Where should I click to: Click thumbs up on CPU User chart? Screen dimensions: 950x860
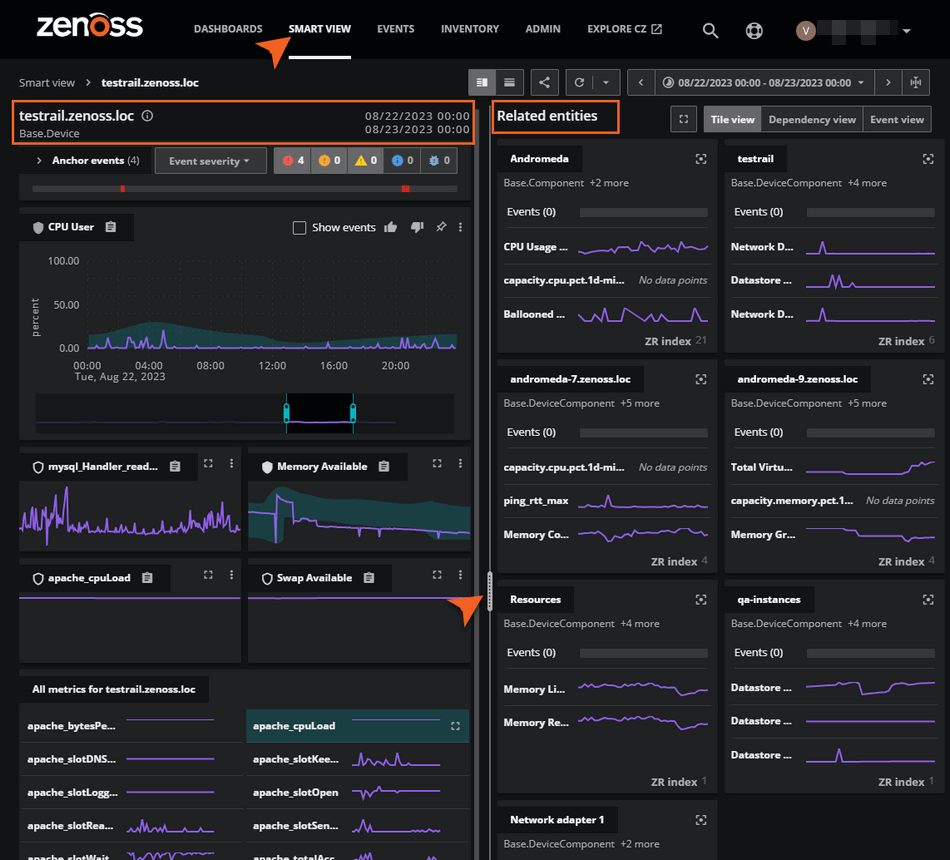(x=390, y=227)
